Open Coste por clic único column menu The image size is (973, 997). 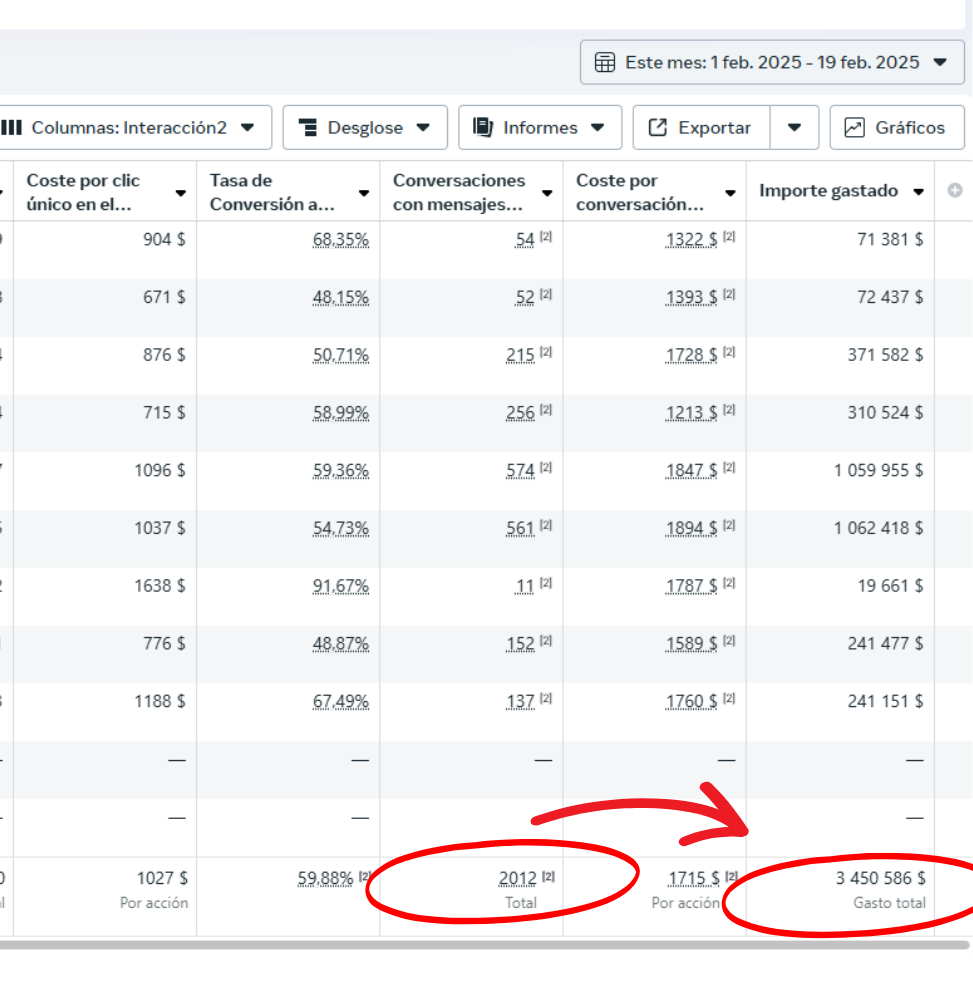pos(181,192)
